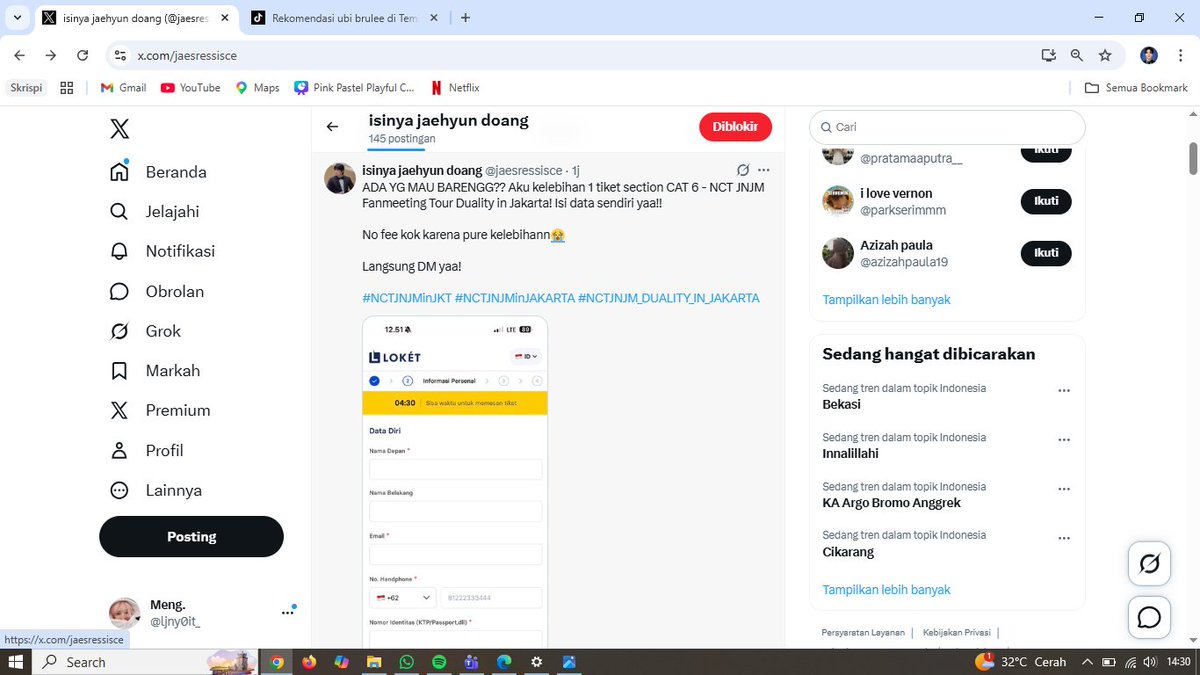This screenshot has width=1200, height=675.
Task: Check the Notifikasi bell
Action: click(181, 251)
